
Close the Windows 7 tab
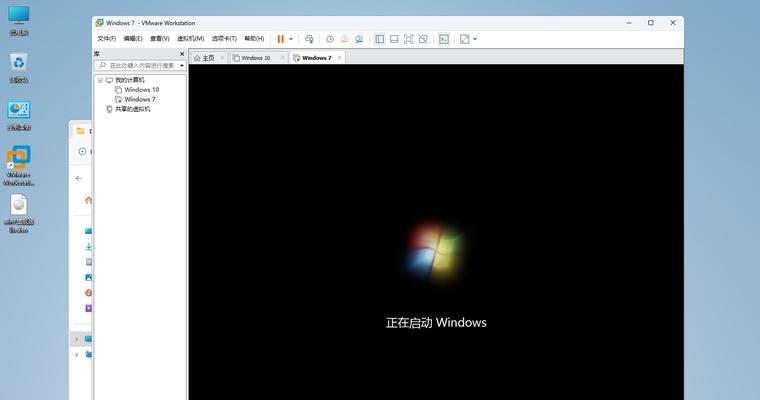pyautogui.click(x=340, y=58)
